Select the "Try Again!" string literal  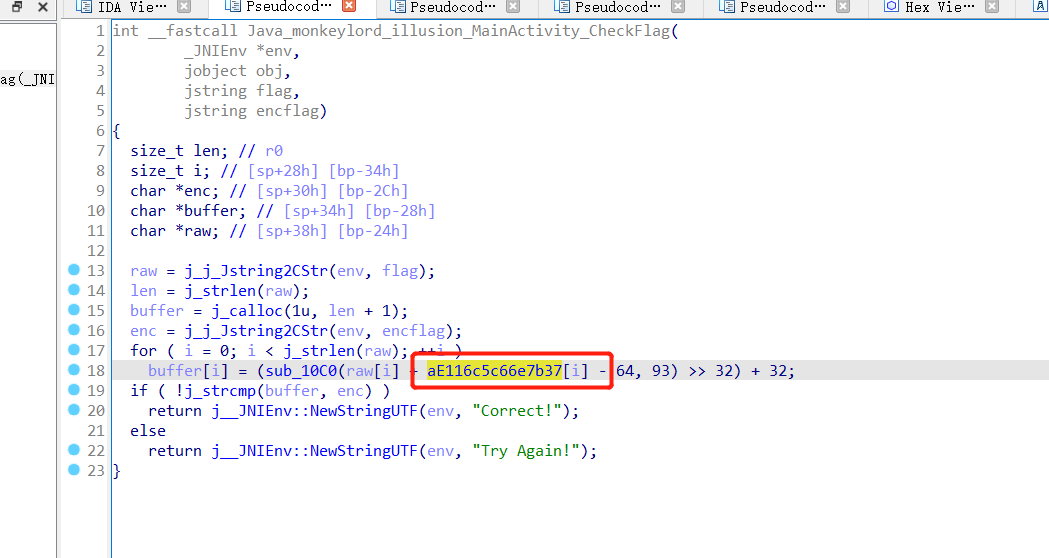(x=533, y=451)
